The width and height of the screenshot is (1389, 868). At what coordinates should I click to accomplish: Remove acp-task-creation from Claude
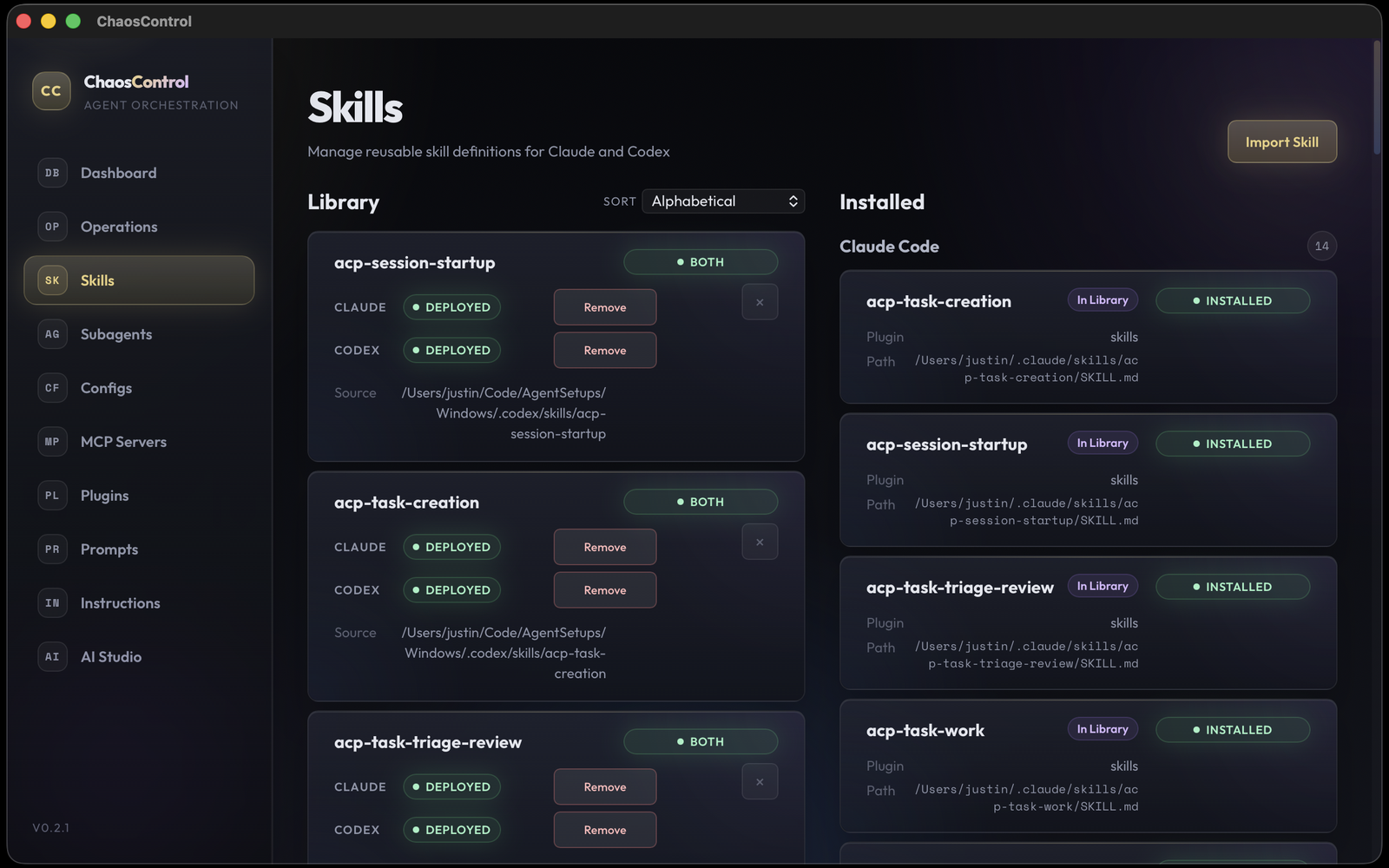[x=605, y=547]
